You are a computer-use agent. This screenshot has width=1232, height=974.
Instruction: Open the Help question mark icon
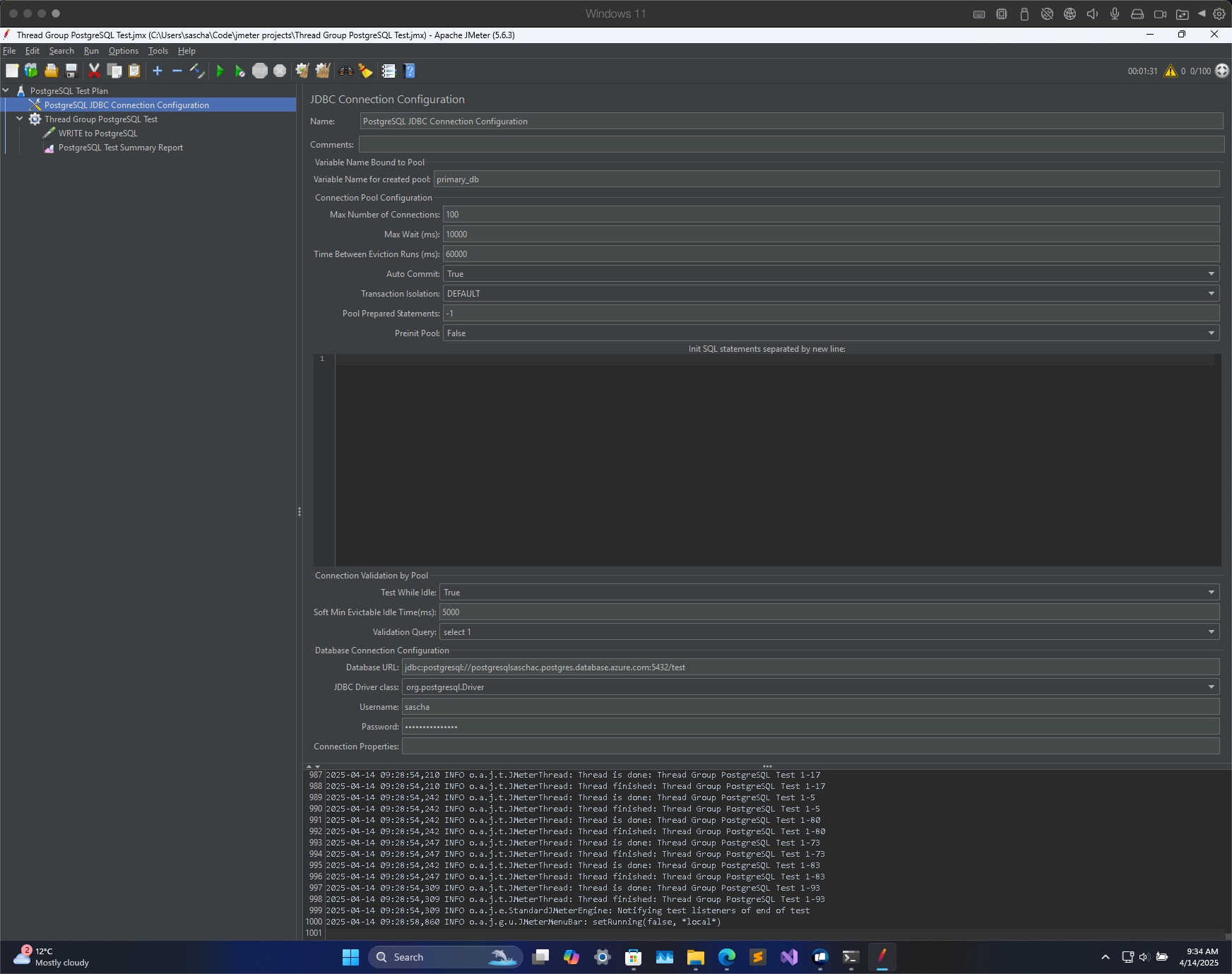click(409, 71)
